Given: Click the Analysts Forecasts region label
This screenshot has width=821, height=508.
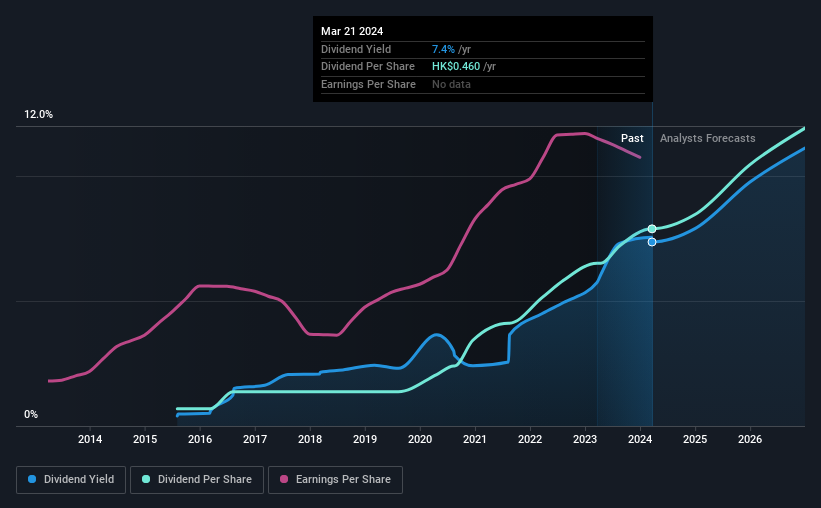Looking at the screenshot, I should point(707,138).
